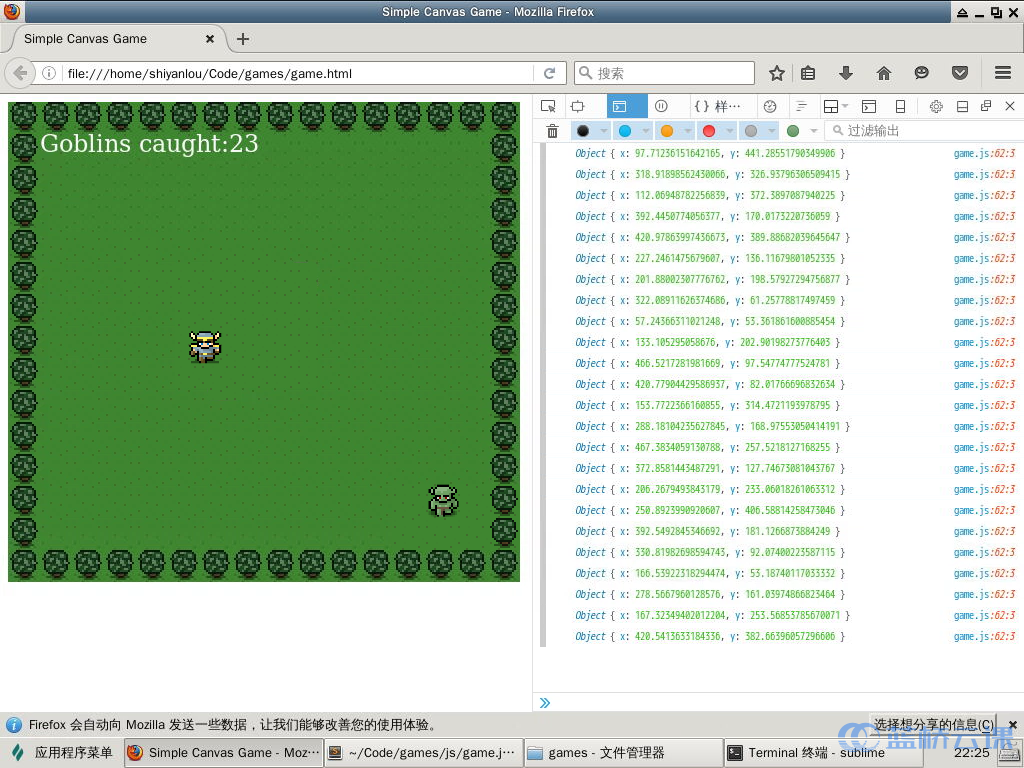Open the Firefox hamburger menu

click(x=1001, y=72)
